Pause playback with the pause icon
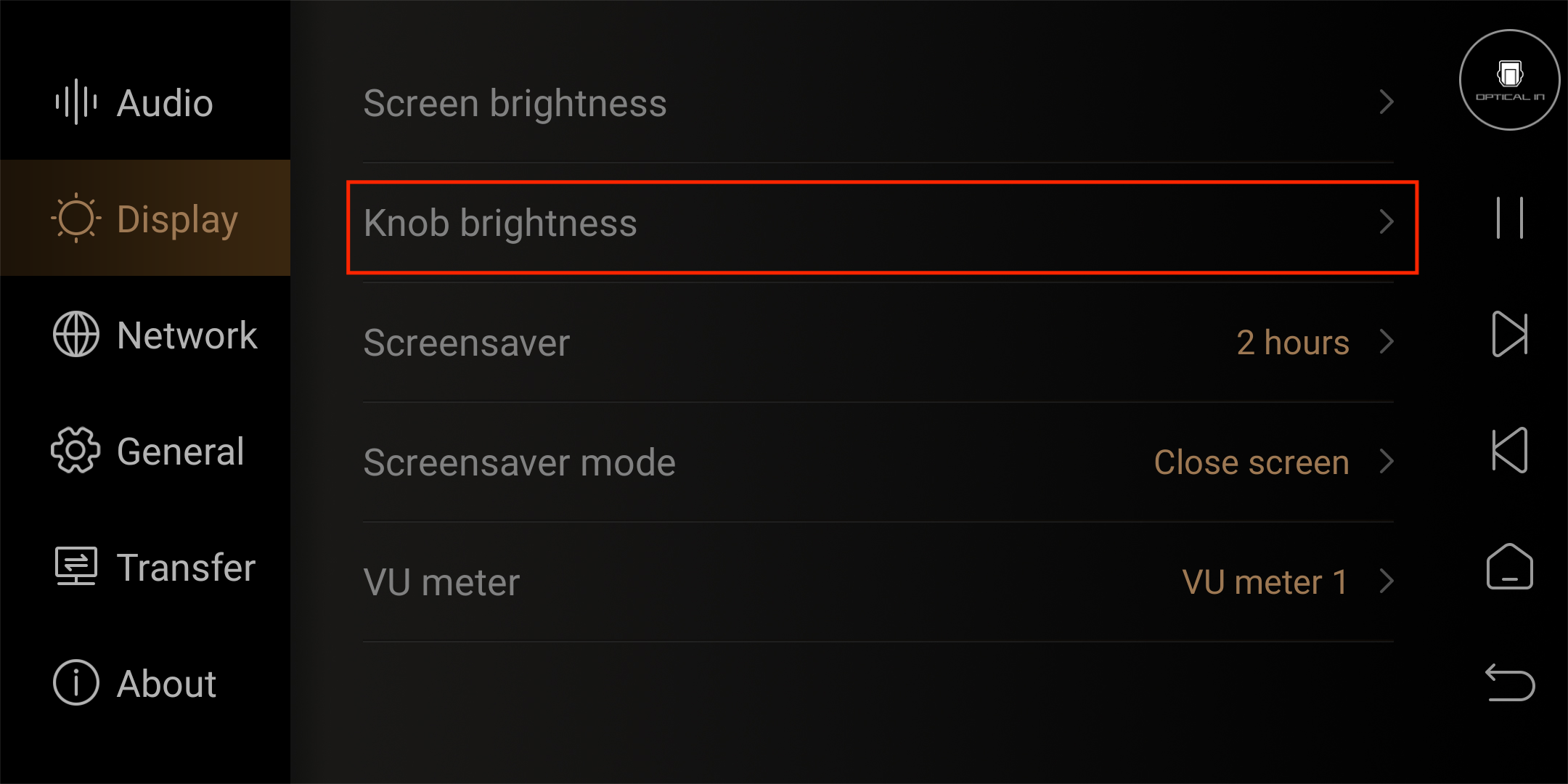 [x=1510, y=218]
